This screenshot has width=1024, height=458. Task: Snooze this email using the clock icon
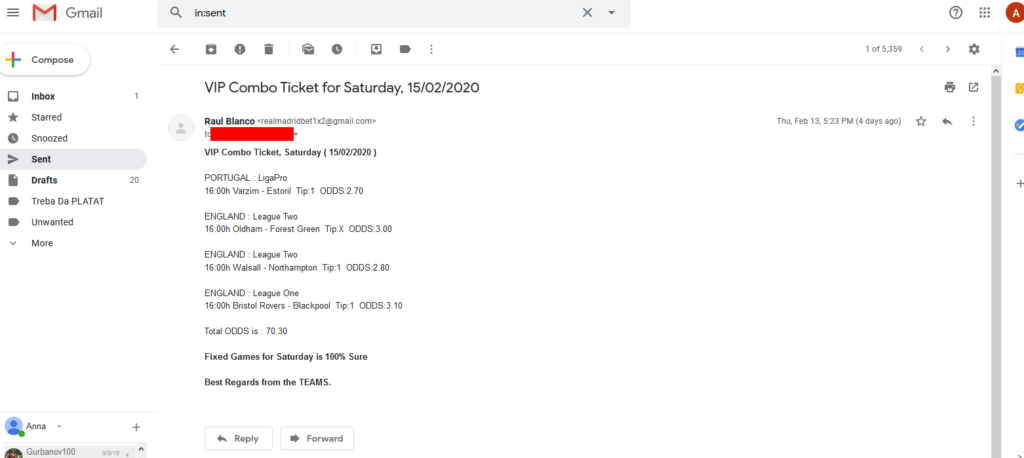(337, 49)
